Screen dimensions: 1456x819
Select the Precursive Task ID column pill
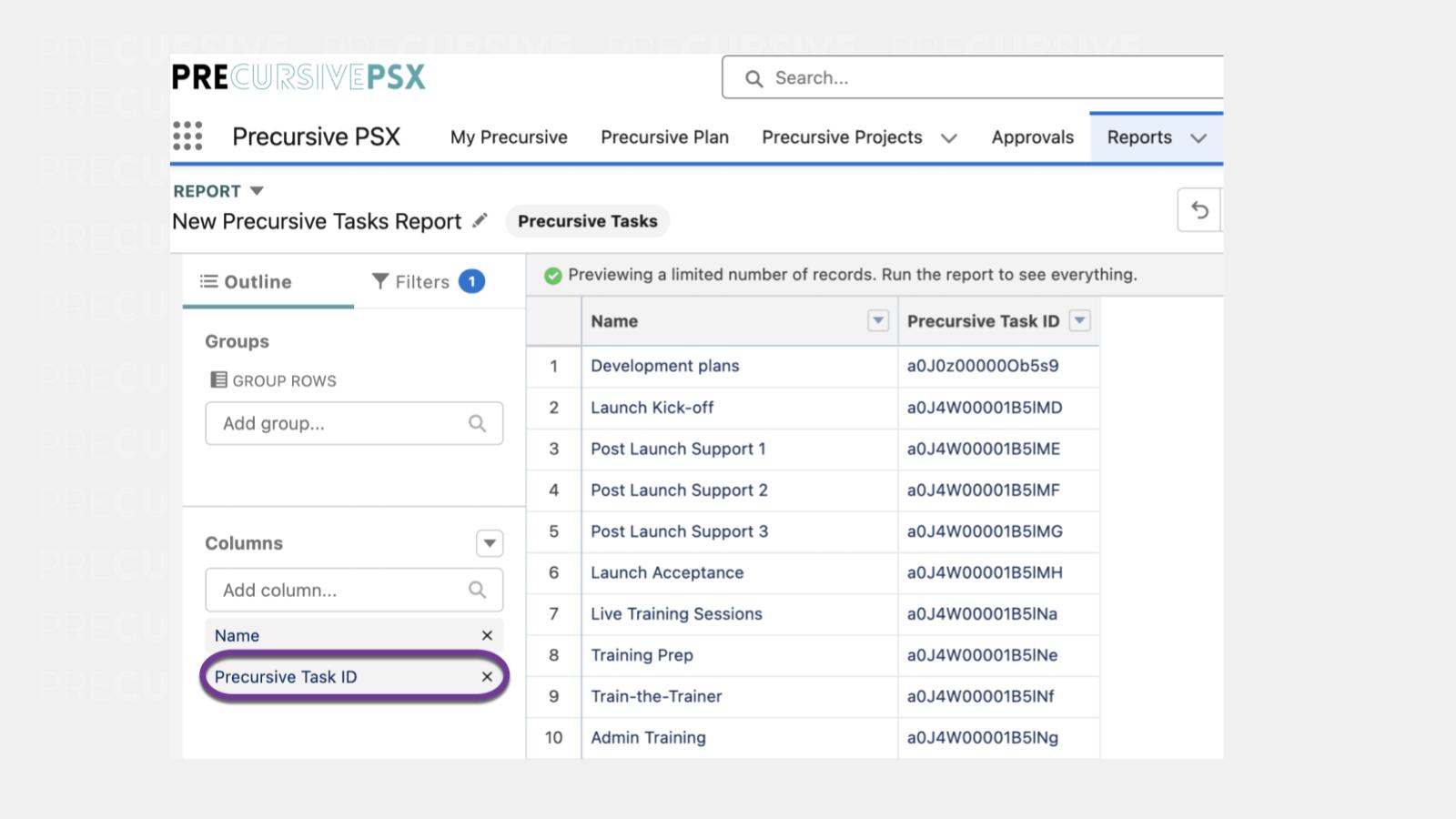tap(354, 676)
